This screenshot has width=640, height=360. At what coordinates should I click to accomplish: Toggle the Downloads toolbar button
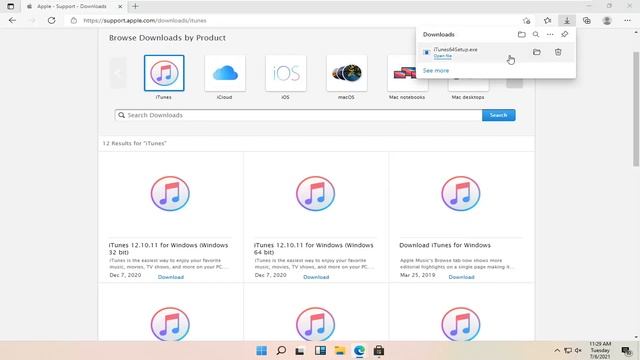pyautogui.click(x=567, y=20)
